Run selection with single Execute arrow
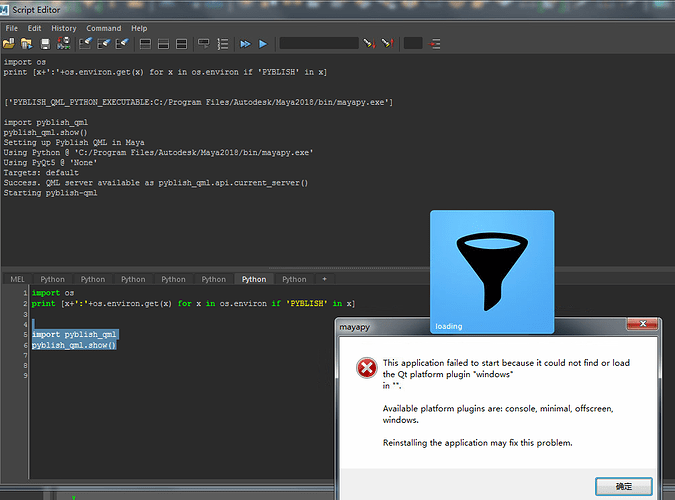The image size is (675, 500). (263, 44)
